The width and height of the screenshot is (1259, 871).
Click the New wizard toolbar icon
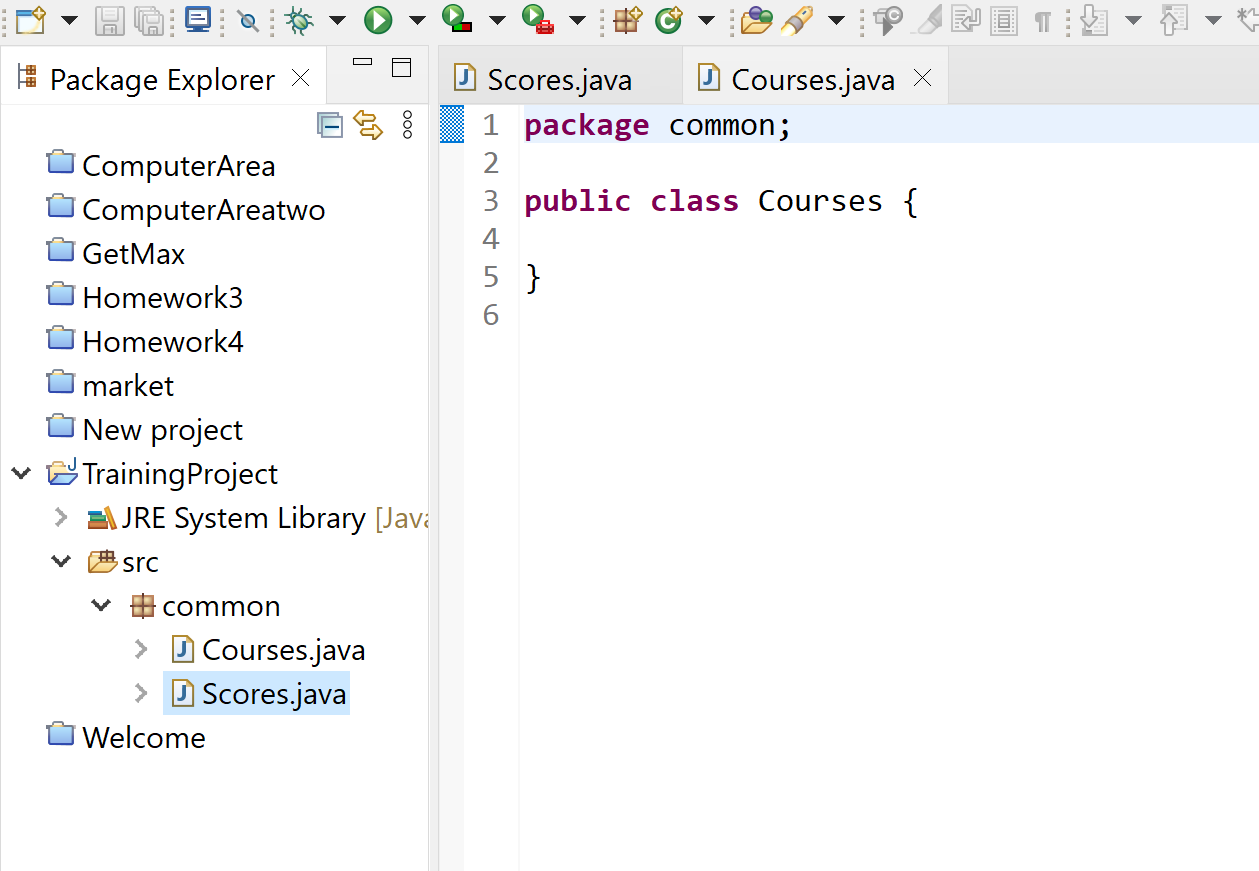coord(31,19)
